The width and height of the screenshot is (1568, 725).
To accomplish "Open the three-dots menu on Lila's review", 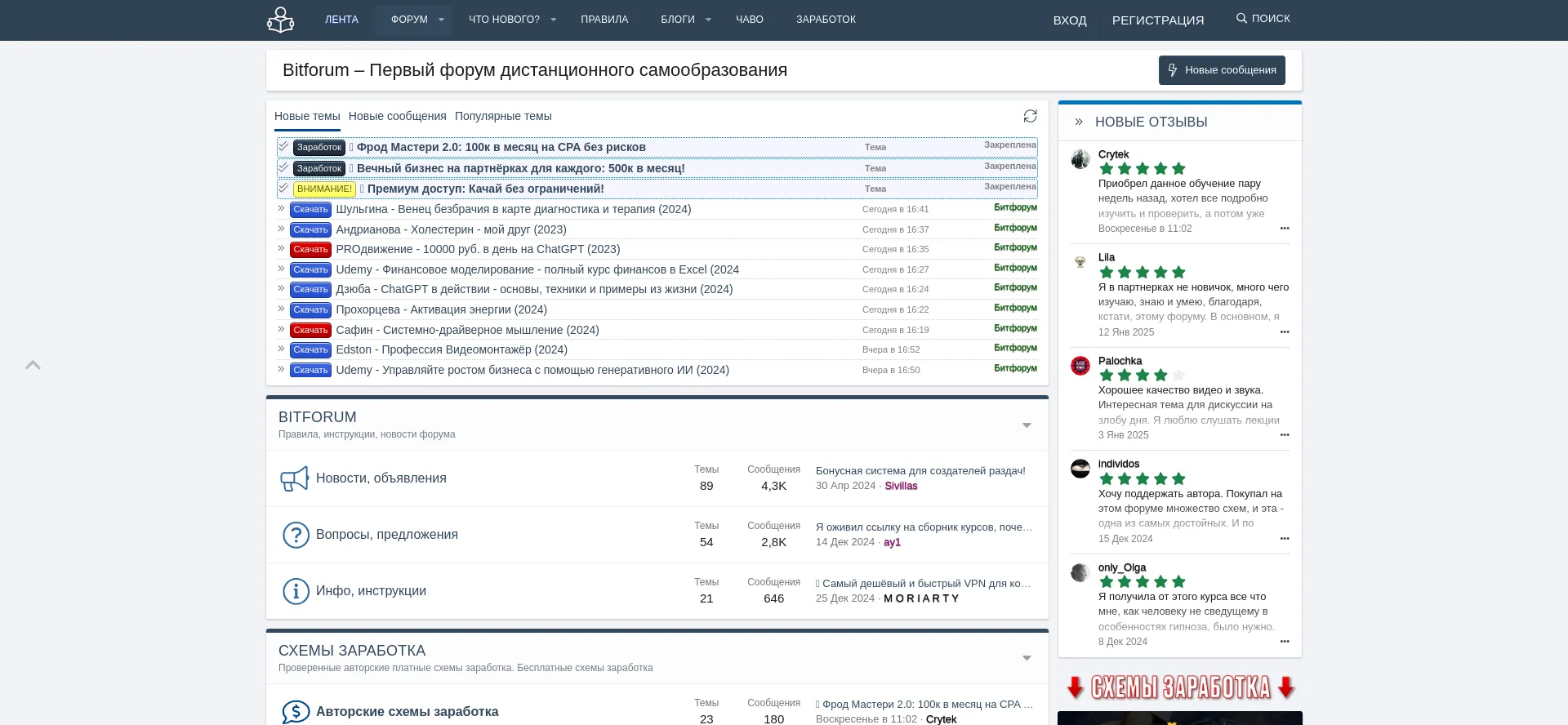I will coord(1285,332).
